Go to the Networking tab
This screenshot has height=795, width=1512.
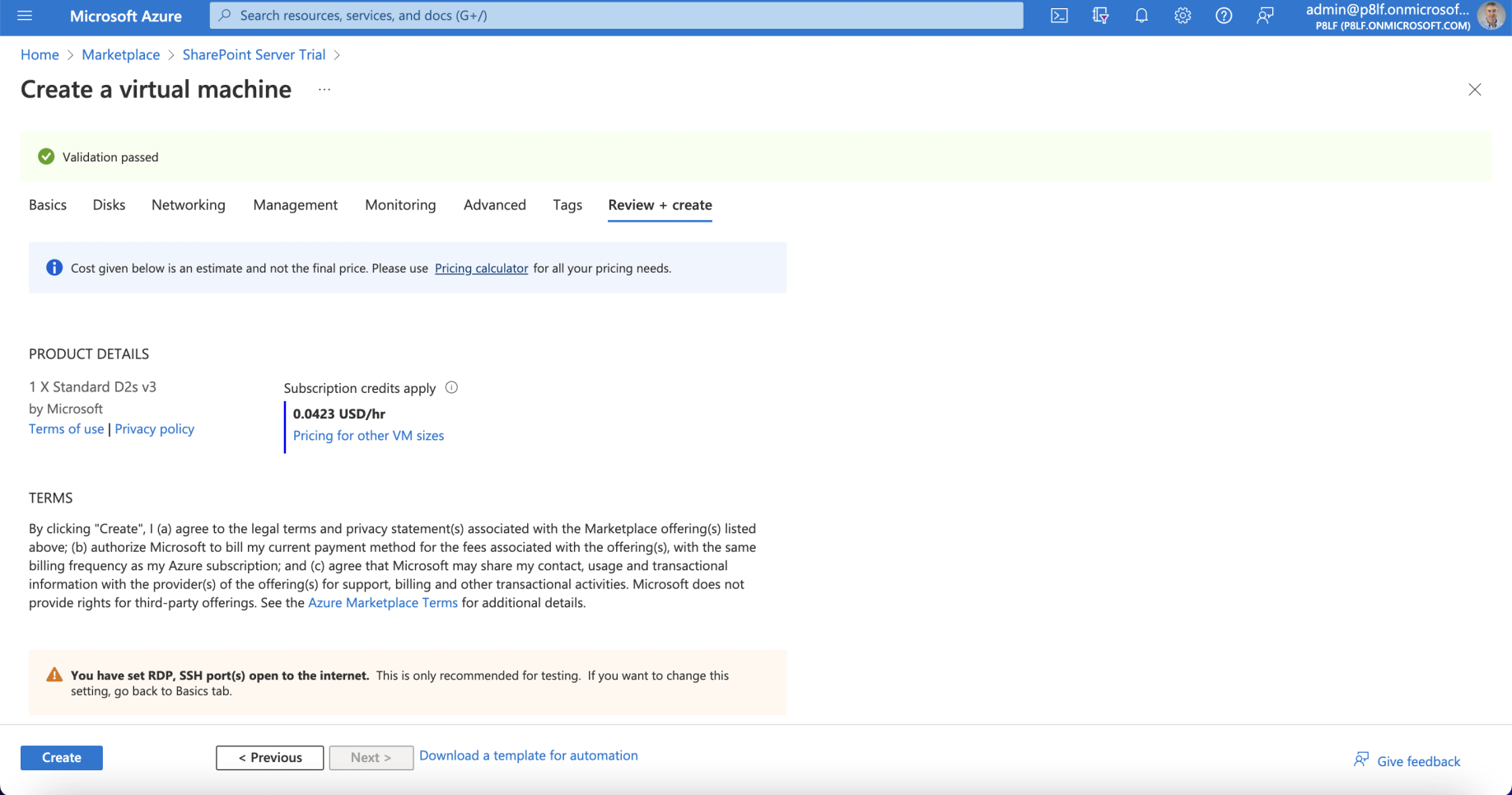pyautogui.click(x=189, y=205)
